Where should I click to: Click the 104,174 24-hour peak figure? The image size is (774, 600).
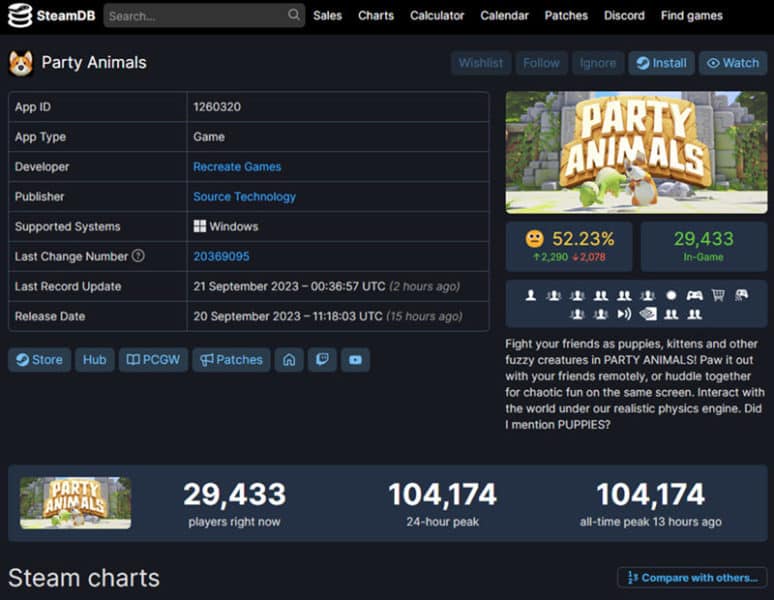pyautogui.click(x=442, y=494)
